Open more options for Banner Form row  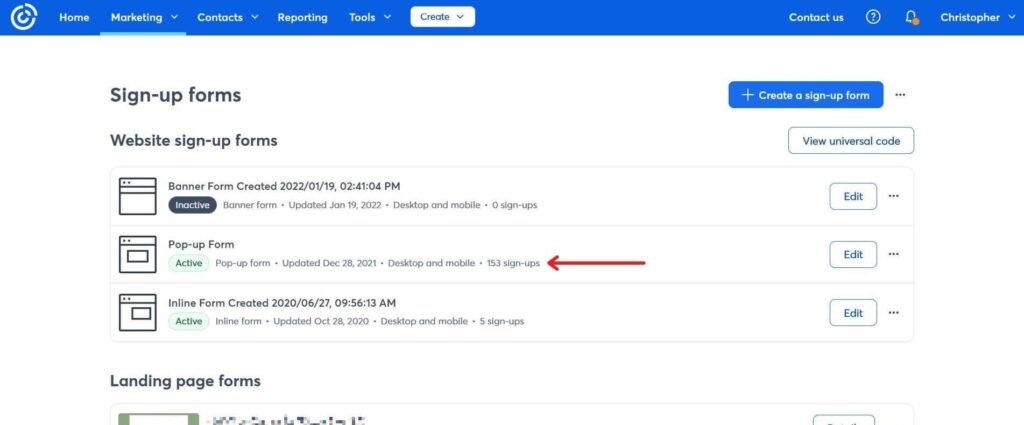[x=893, y=196]
